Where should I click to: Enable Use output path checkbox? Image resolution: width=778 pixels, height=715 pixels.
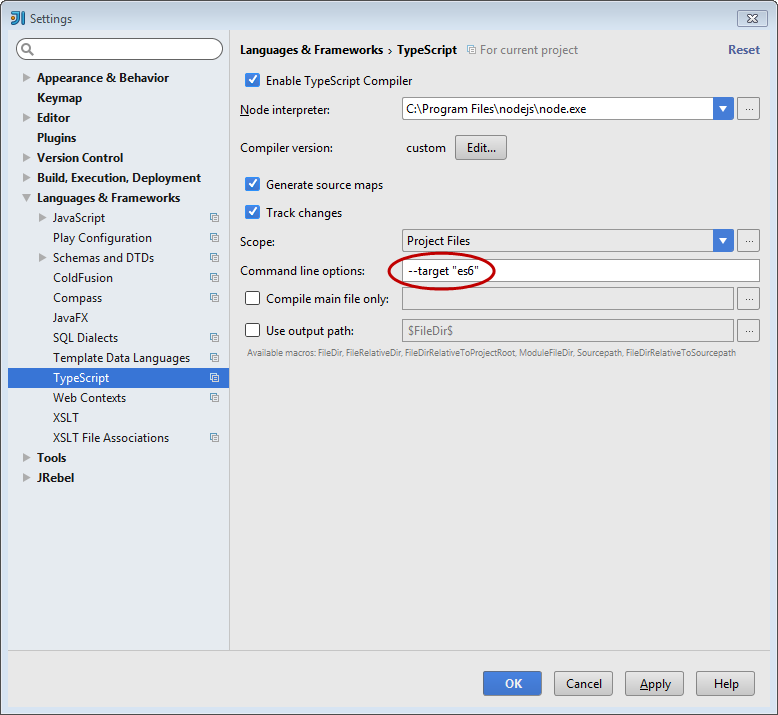tap(252, 330)
